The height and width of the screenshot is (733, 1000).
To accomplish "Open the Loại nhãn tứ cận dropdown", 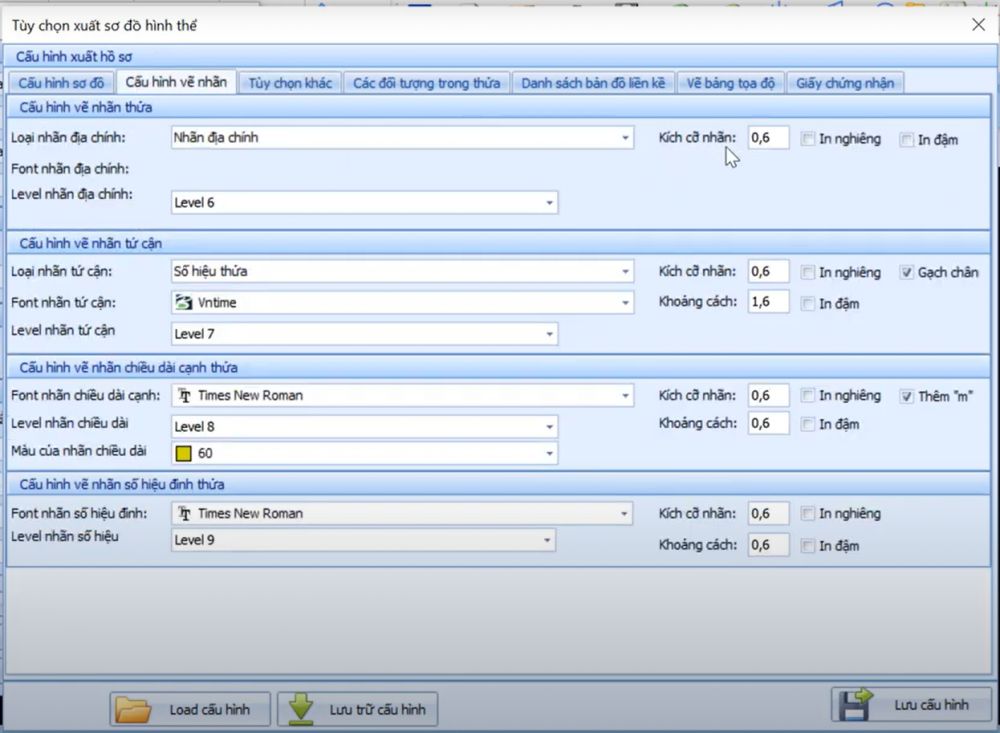I will [625, 272].
